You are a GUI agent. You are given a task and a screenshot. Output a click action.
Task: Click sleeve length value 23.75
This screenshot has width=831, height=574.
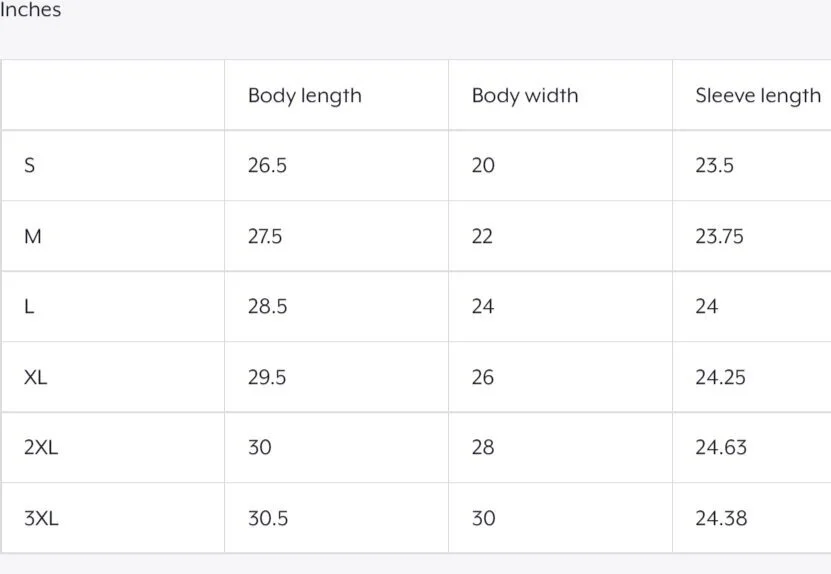tap(719, 237)
